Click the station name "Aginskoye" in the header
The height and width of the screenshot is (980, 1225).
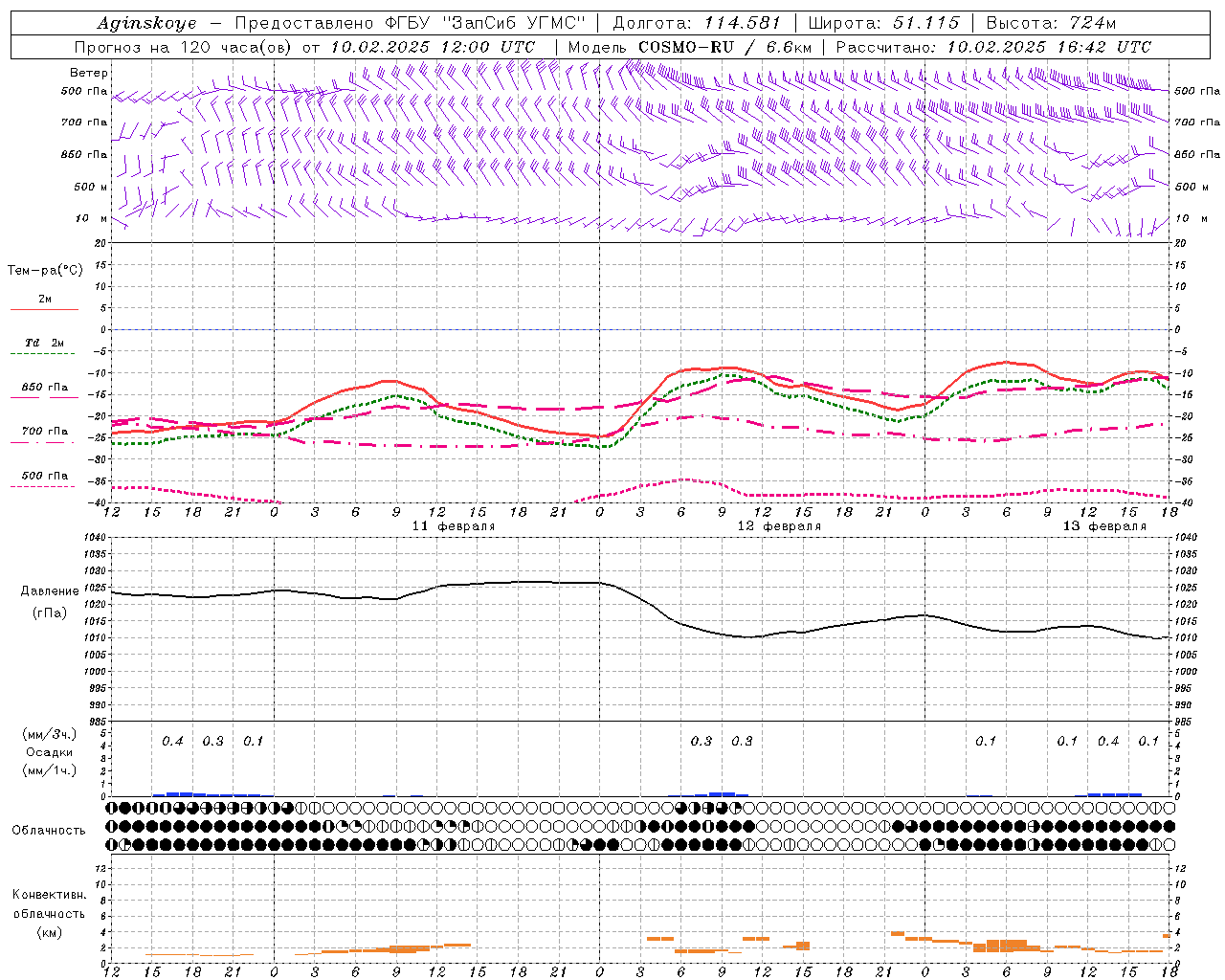[x=146, y=23]
